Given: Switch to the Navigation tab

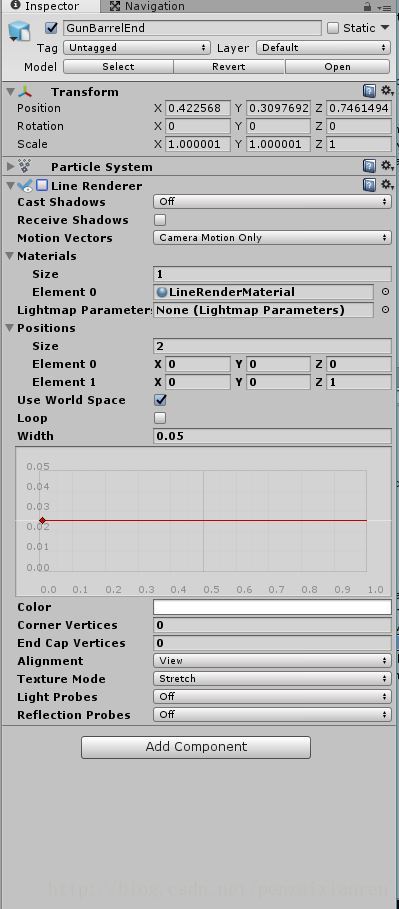Looking at the screenshot, I should 147,6.
